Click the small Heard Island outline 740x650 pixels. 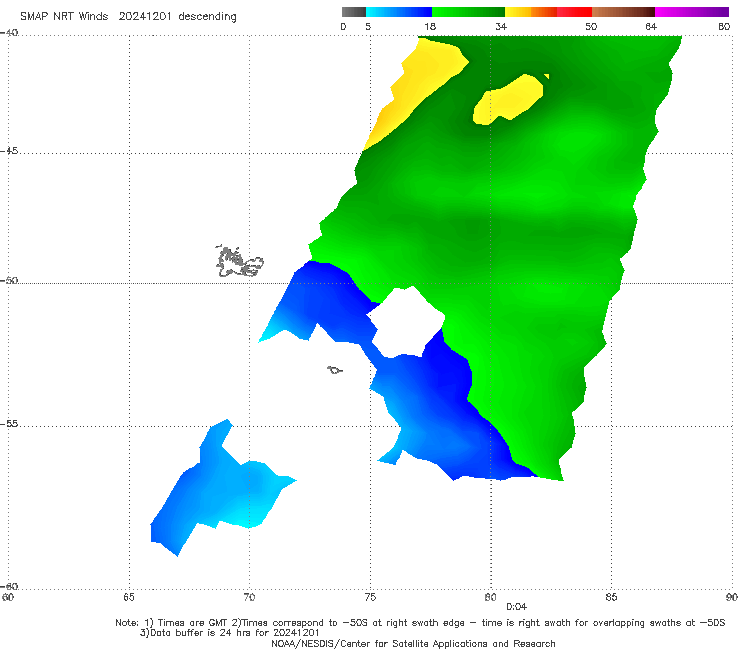tap(335, 370)
